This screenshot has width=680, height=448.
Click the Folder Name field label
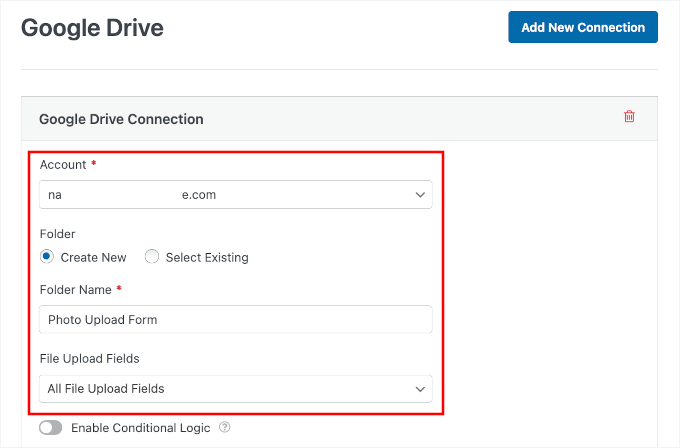tap(76, 289)
